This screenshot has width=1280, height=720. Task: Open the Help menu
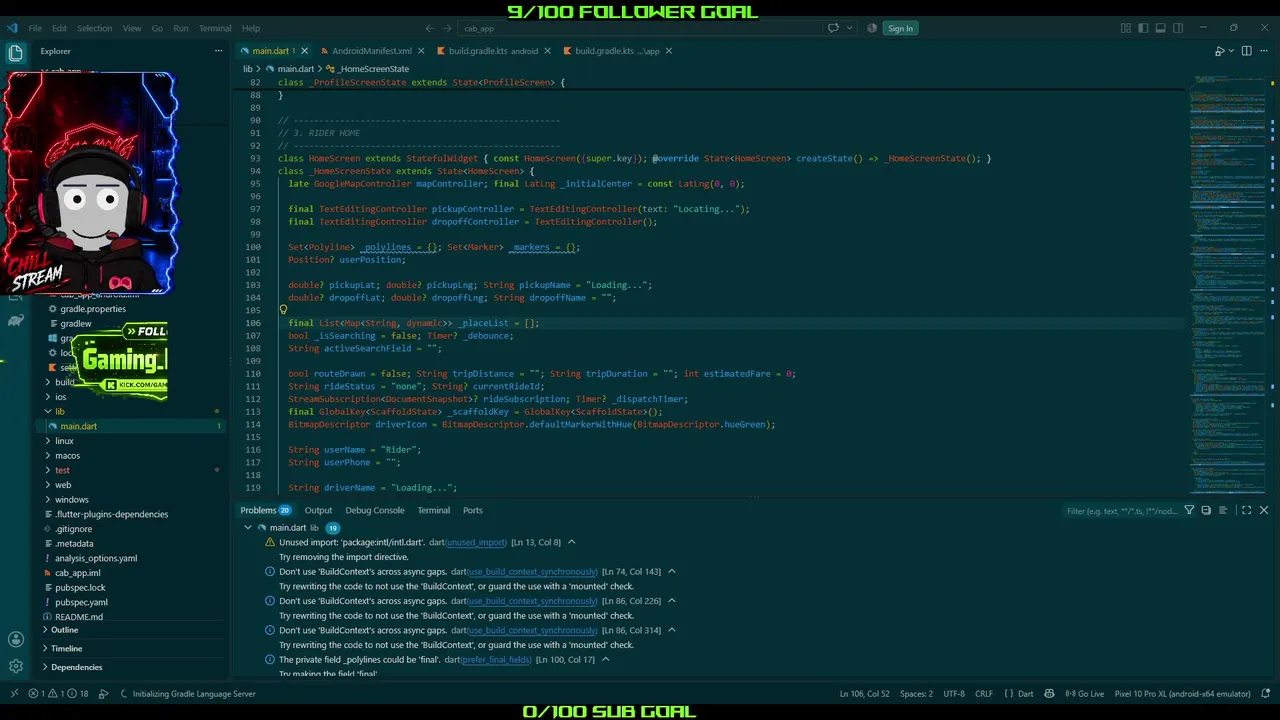click(x=251, y=28)
